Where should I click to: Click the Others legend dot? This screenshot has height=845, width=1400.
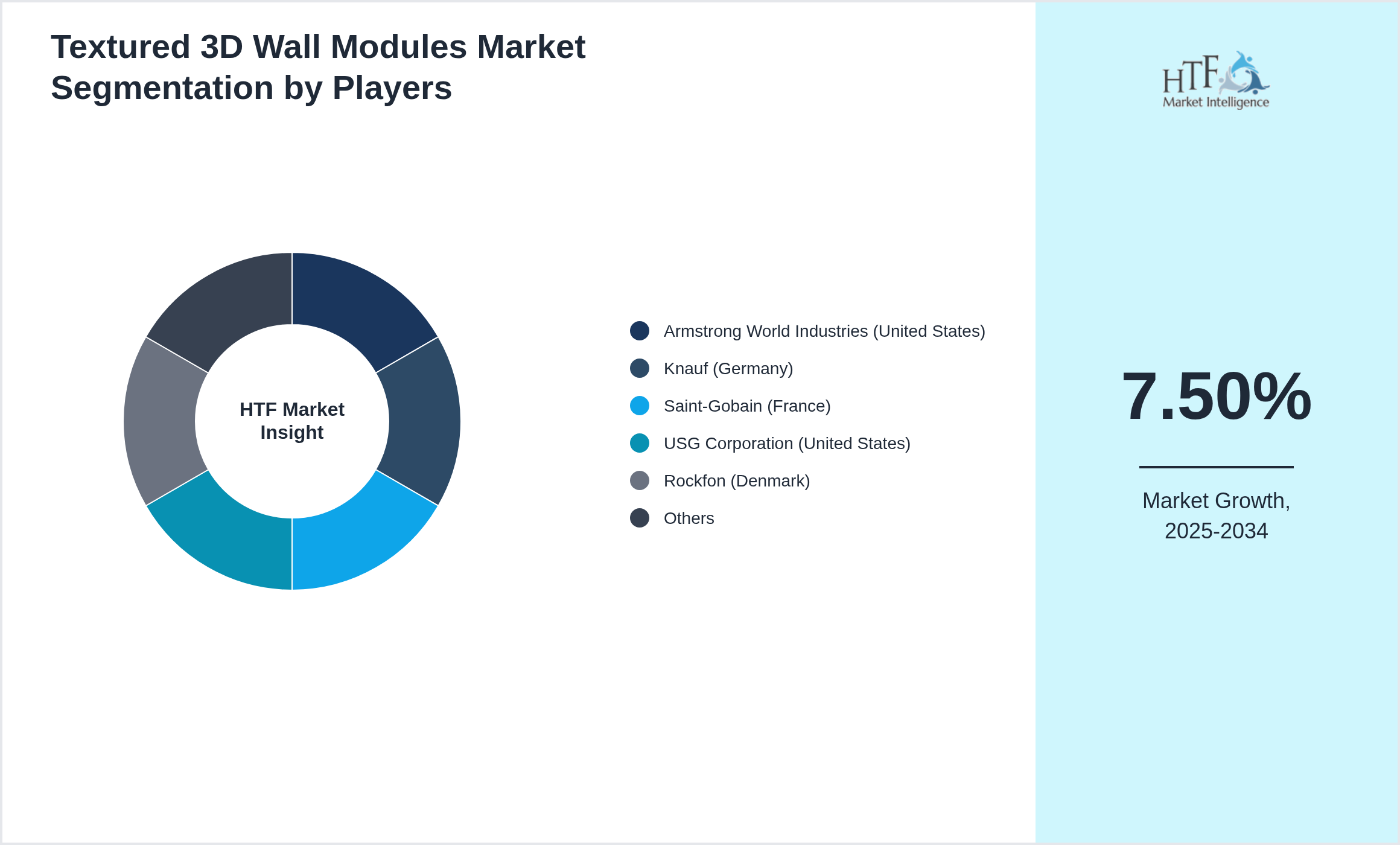640,518
